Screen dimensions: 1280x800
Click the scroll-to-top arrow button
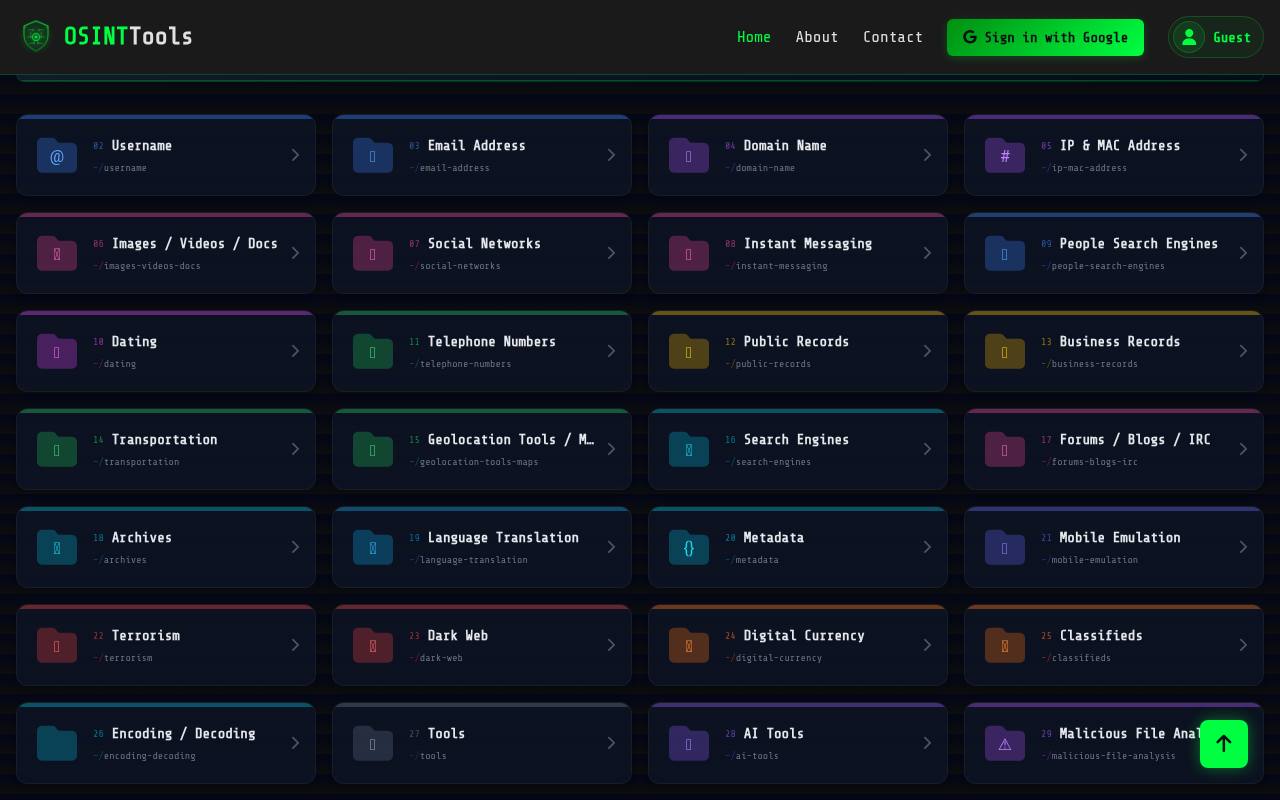tap(1224, 744)
